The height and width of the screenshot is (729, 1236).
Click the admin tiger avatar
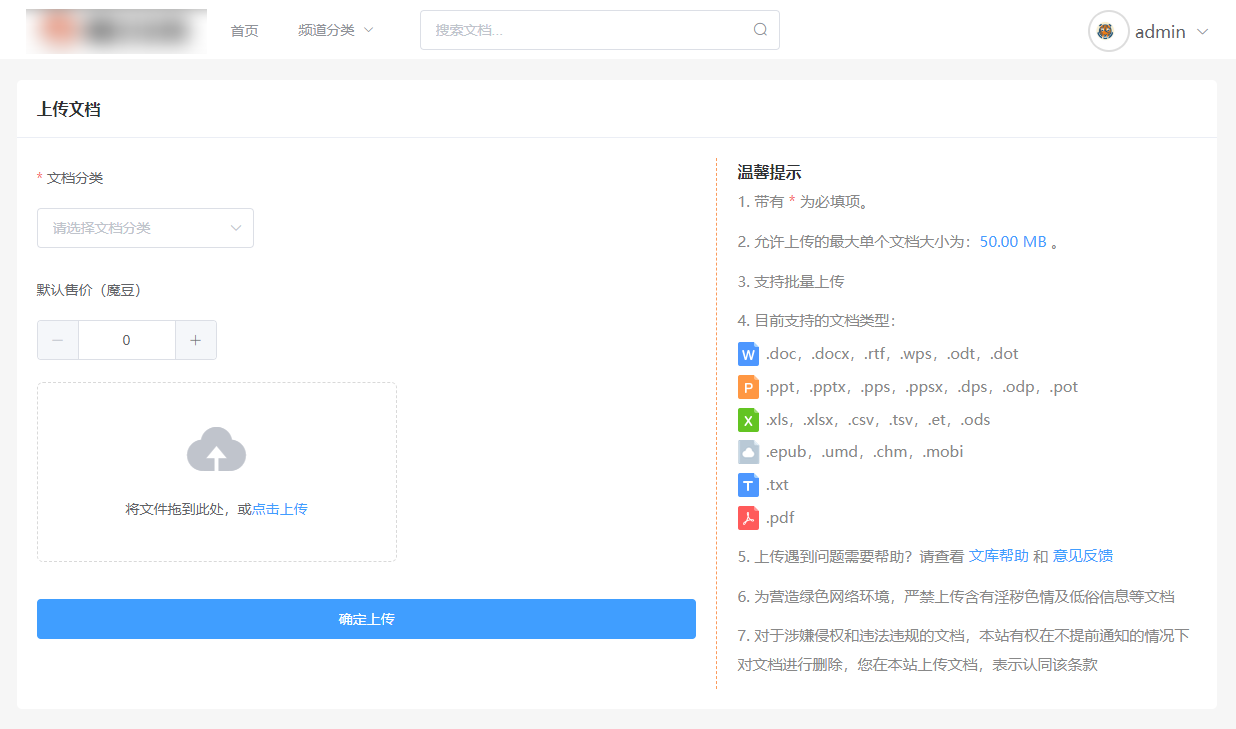[1108, 31]
